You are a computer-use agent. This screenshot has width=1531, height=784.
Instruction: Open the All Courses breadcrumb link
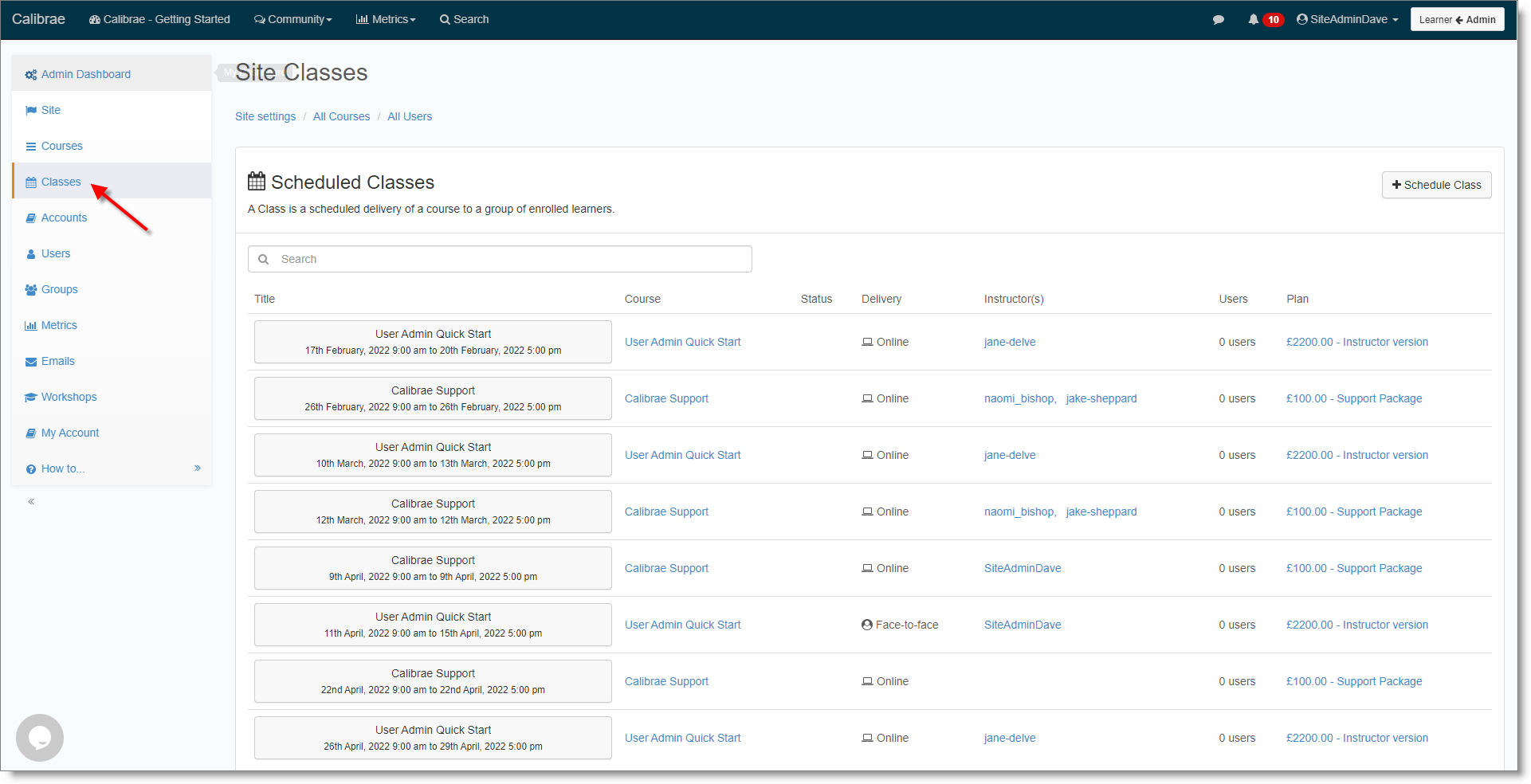pos(341,116)
